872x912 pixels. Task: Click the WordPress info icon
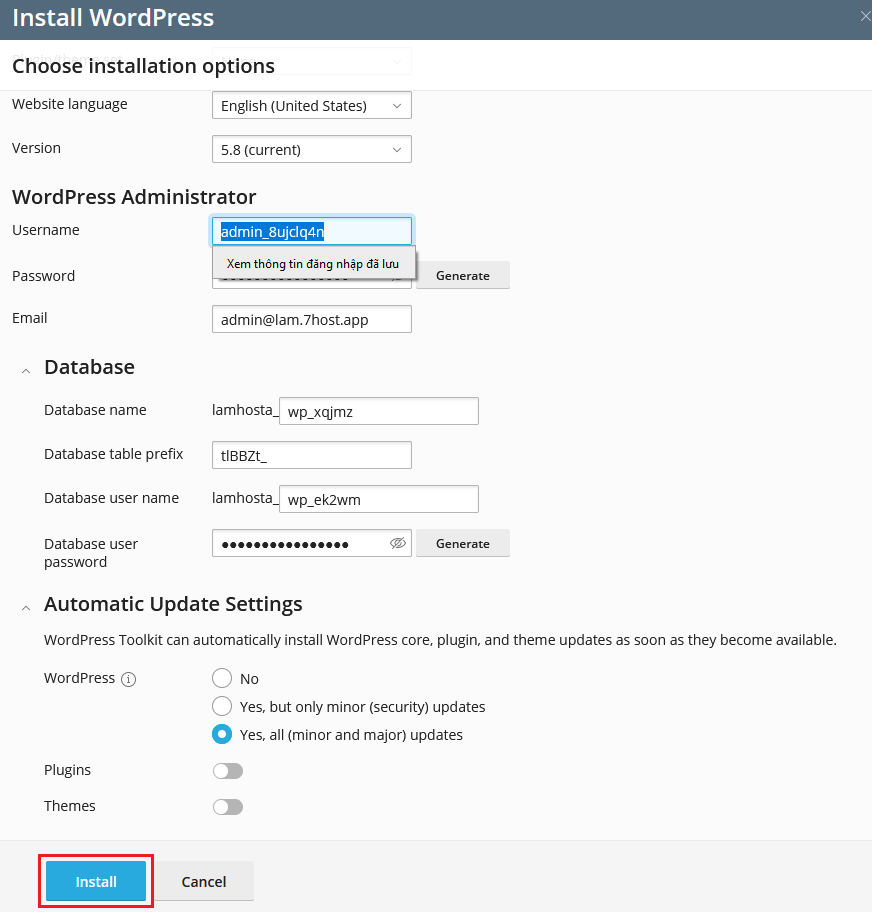pyautogui.click(x=129, y=679)
